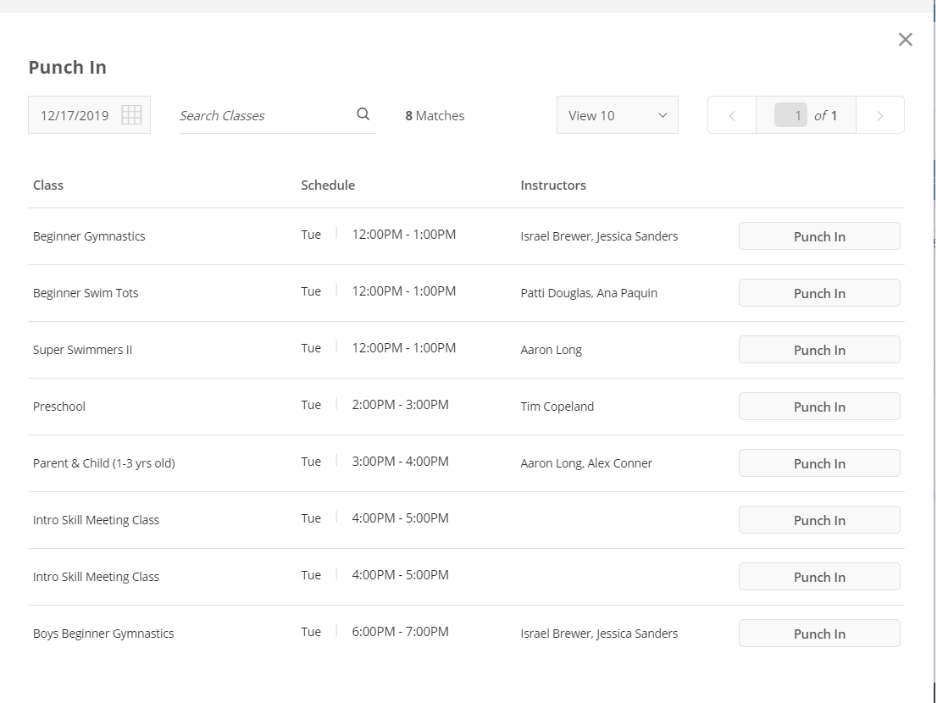The image size is (936, 703).
Task: Click the Instructors column header
Action: [553, 185]
